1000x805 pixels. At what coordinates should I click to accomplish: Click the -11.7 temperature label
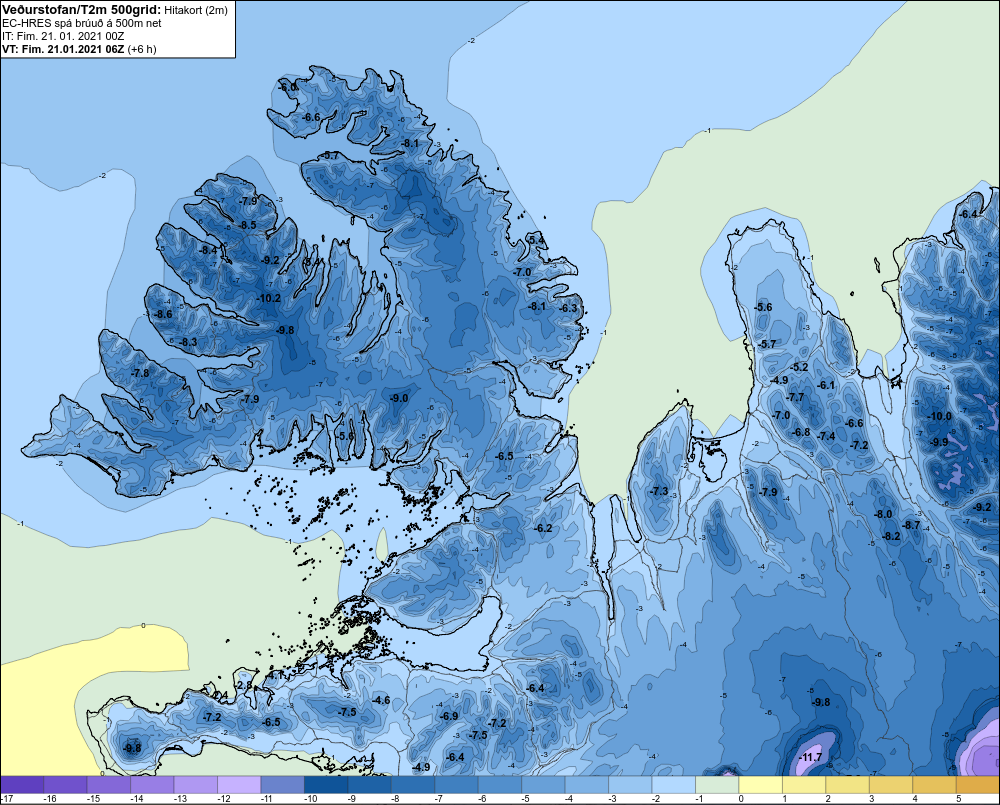[811, 757]
